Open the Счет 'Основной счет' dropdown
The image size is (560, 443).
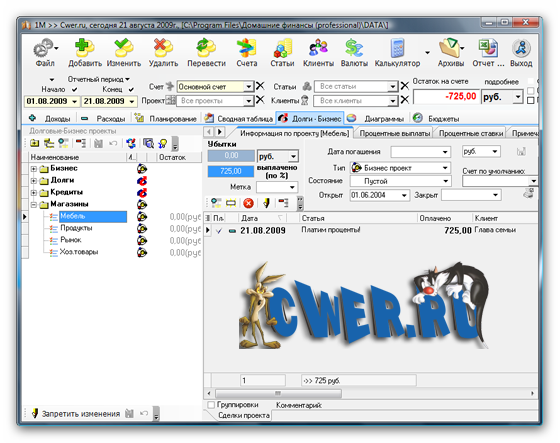249,86
